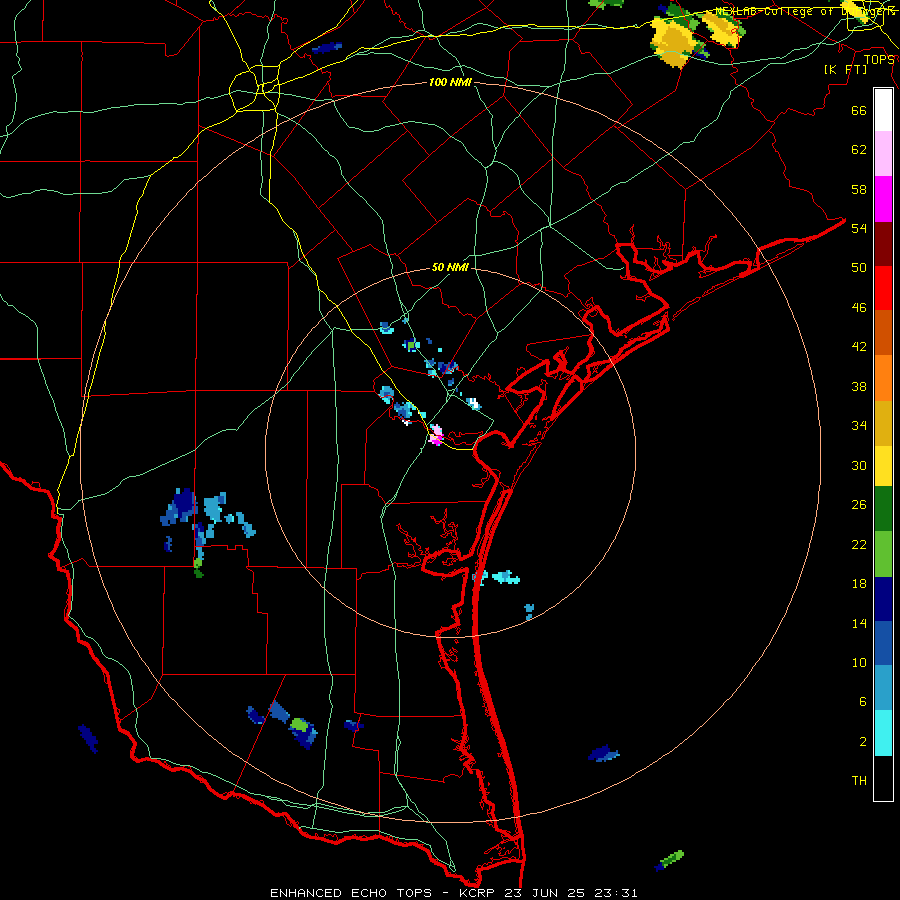Click the light green echo streak offshore bottom right
This screenshot has height=900, width=900.
pyautogui.click(x=671, y=859)
